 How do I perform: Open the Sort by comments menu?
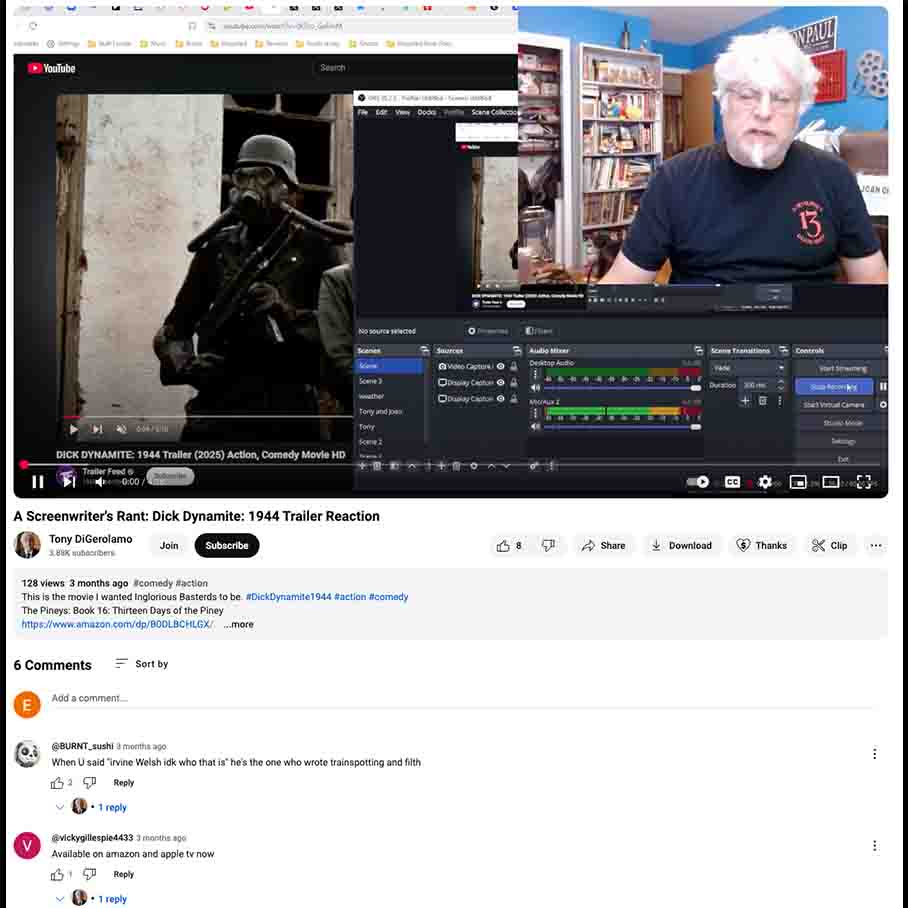(142, 664)
